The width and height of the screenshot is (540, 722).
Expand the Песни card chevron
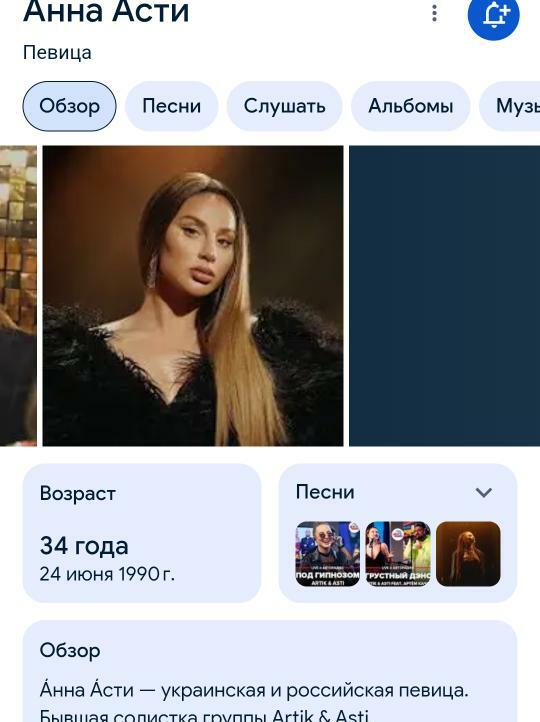pos(483,492)
